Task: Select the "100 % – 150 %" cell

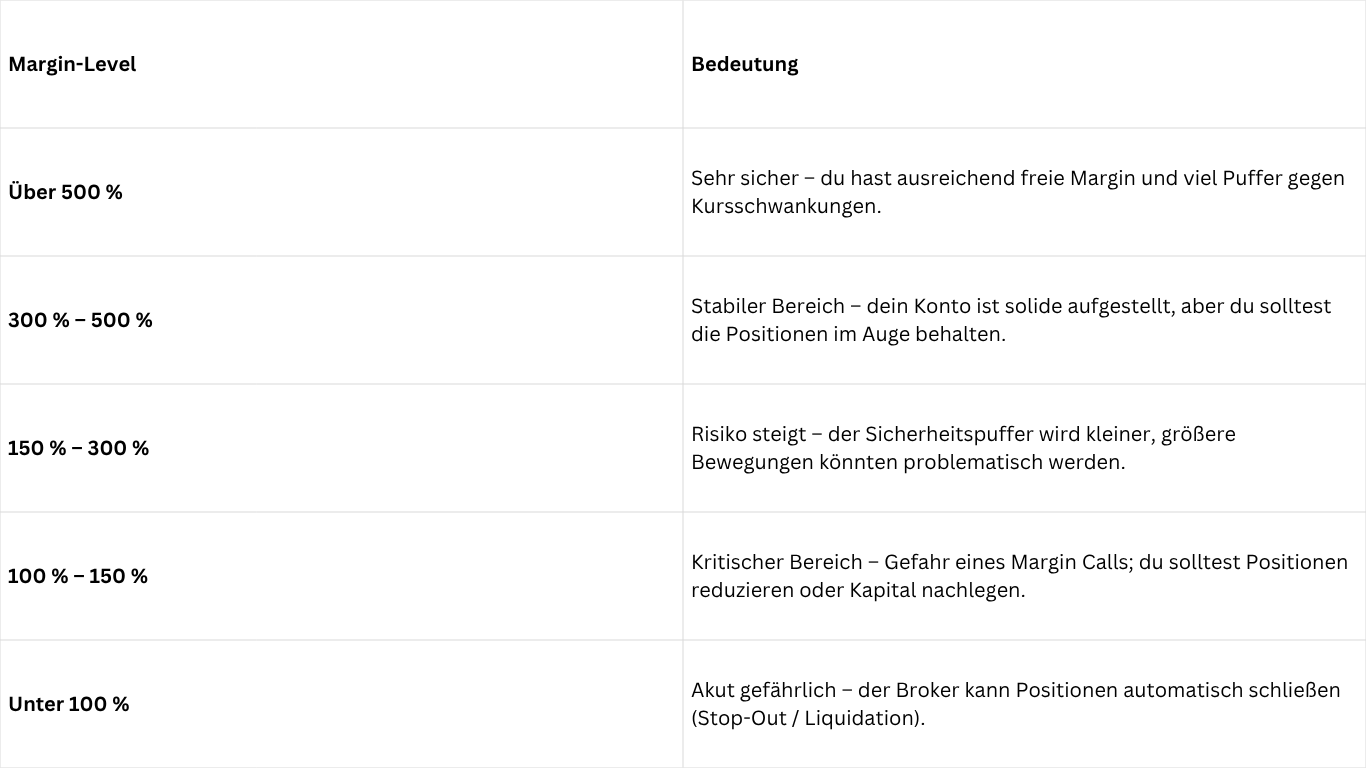Action: (x=77, y=576)
